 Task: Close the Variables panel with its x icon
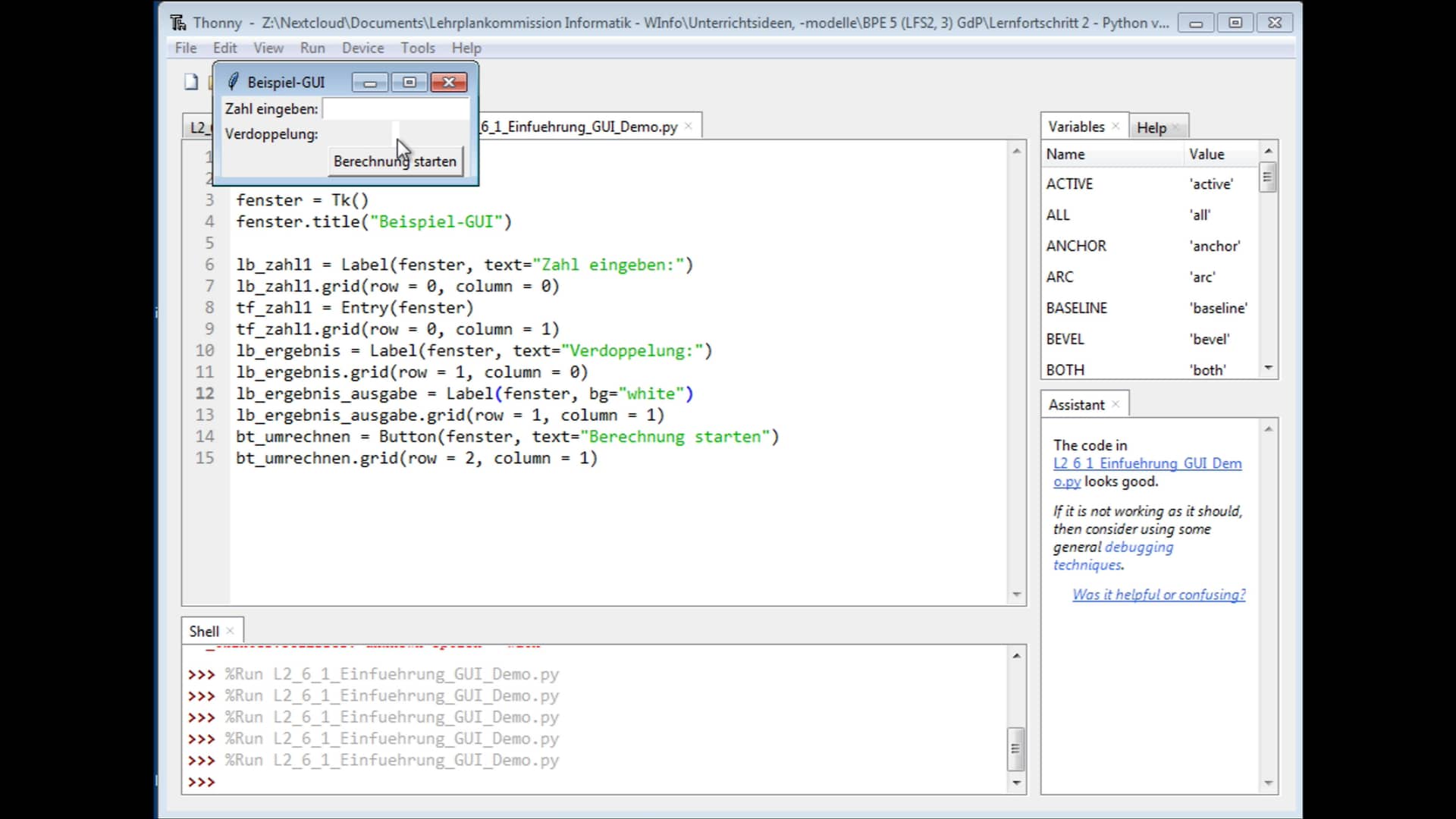point(1116,126)
